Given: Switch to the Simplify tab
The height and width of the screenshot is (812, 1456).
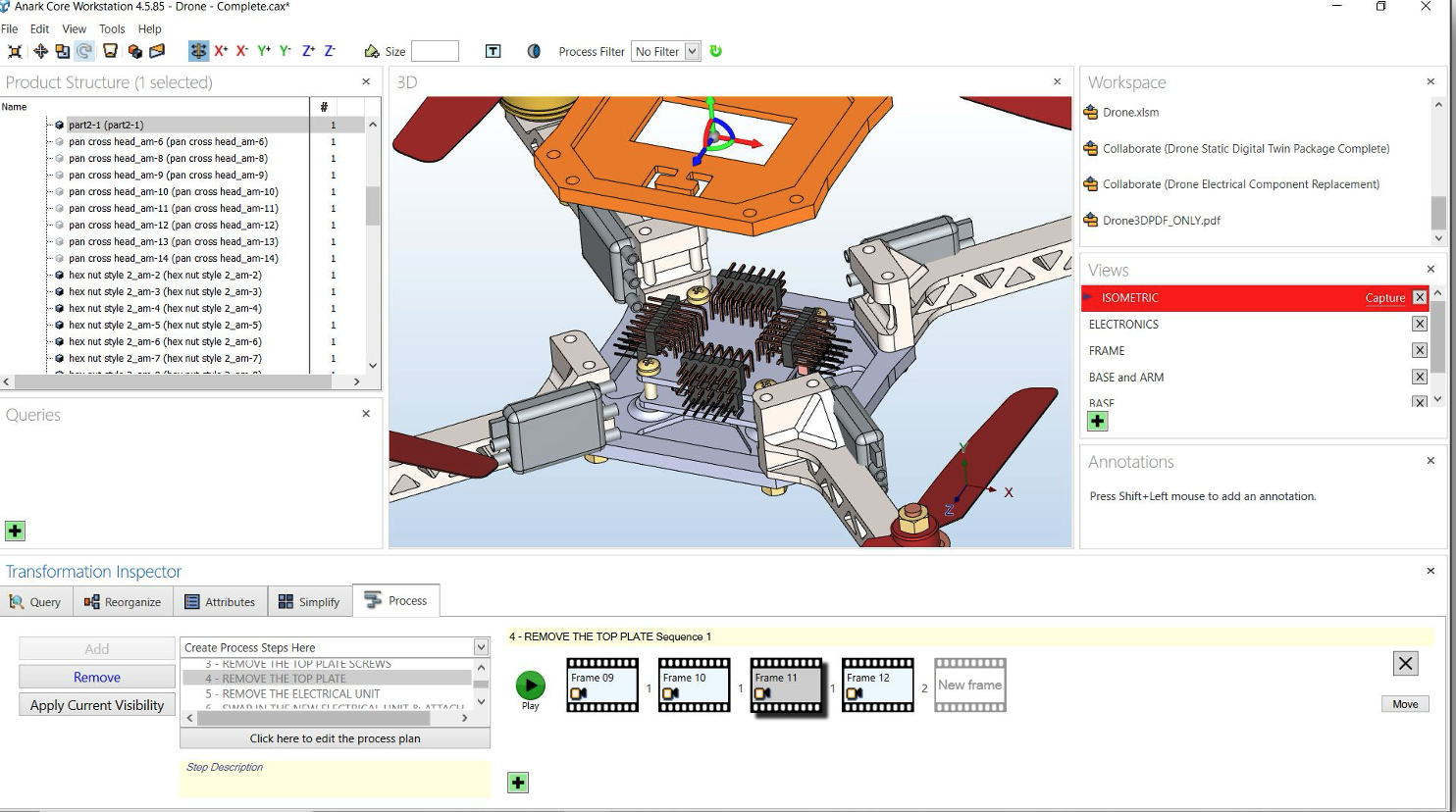Looking at the screenshot, I should (309, 600).
